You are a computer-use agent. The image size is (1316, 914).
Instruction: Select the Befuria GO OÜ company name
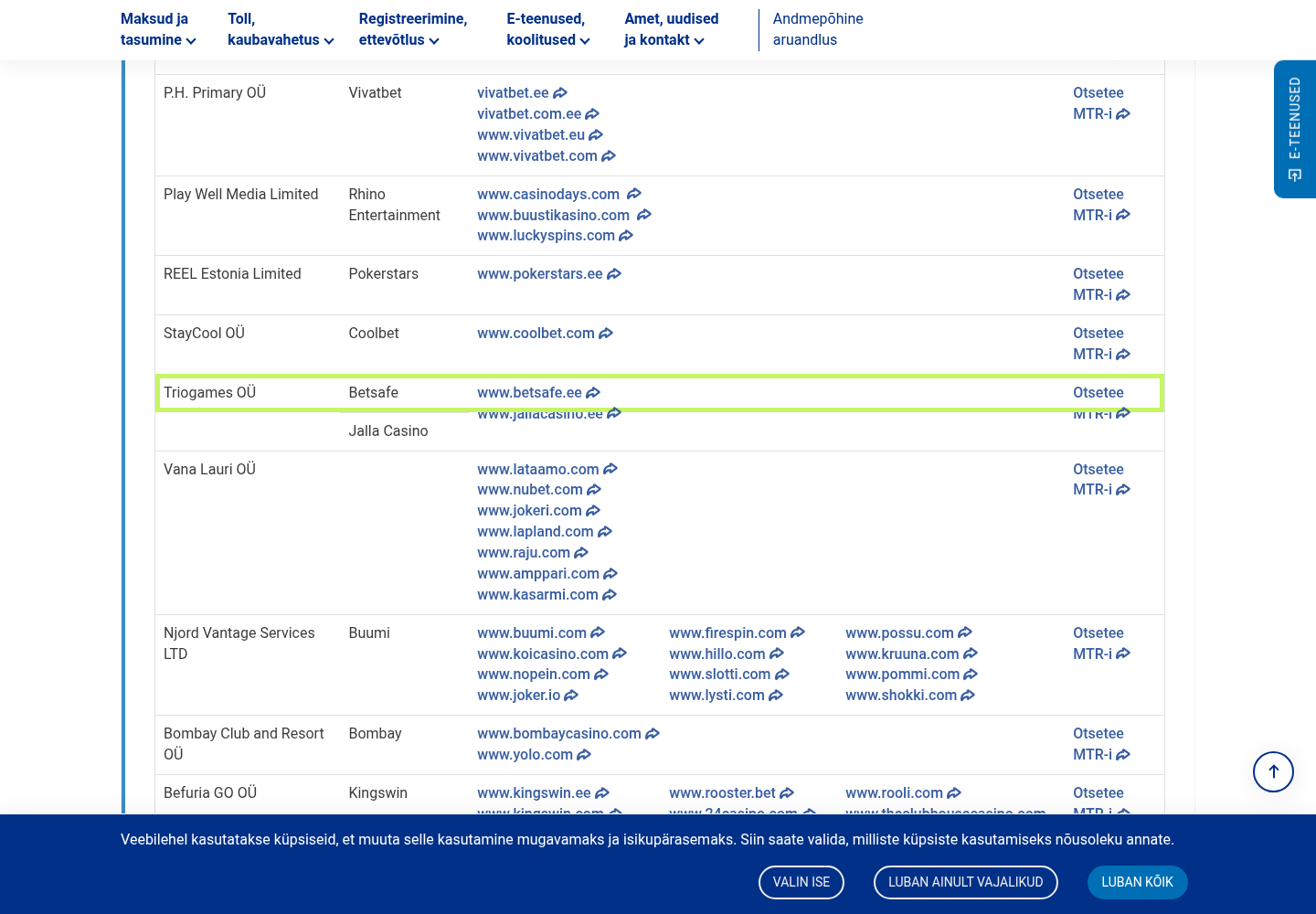pyautogui.click(x=210, y=793)
